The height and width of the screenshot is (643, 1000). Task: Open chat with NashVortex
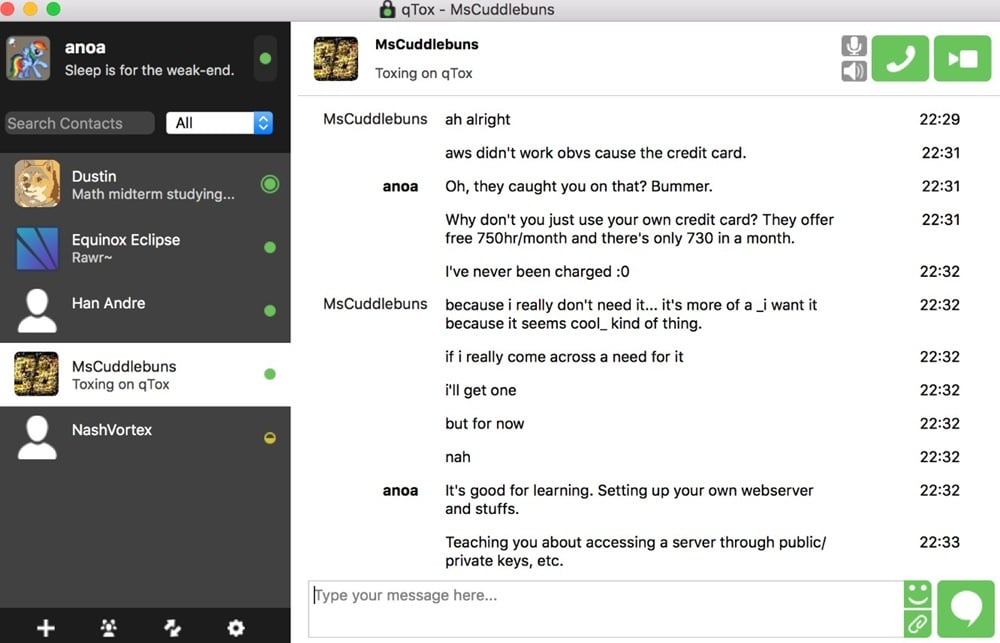145,438
